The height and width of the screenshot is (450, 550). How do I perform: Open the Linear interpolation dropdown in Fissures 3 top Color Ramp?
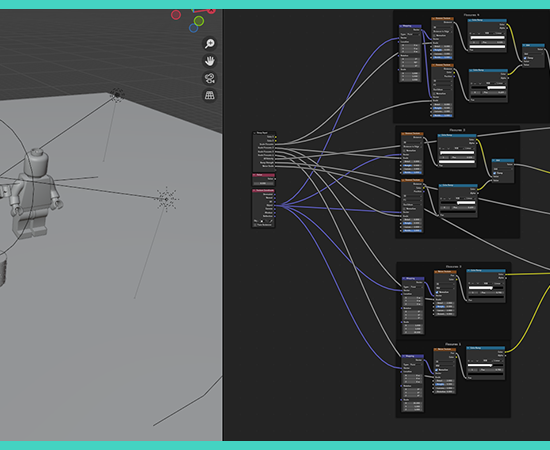click(469, 148)
